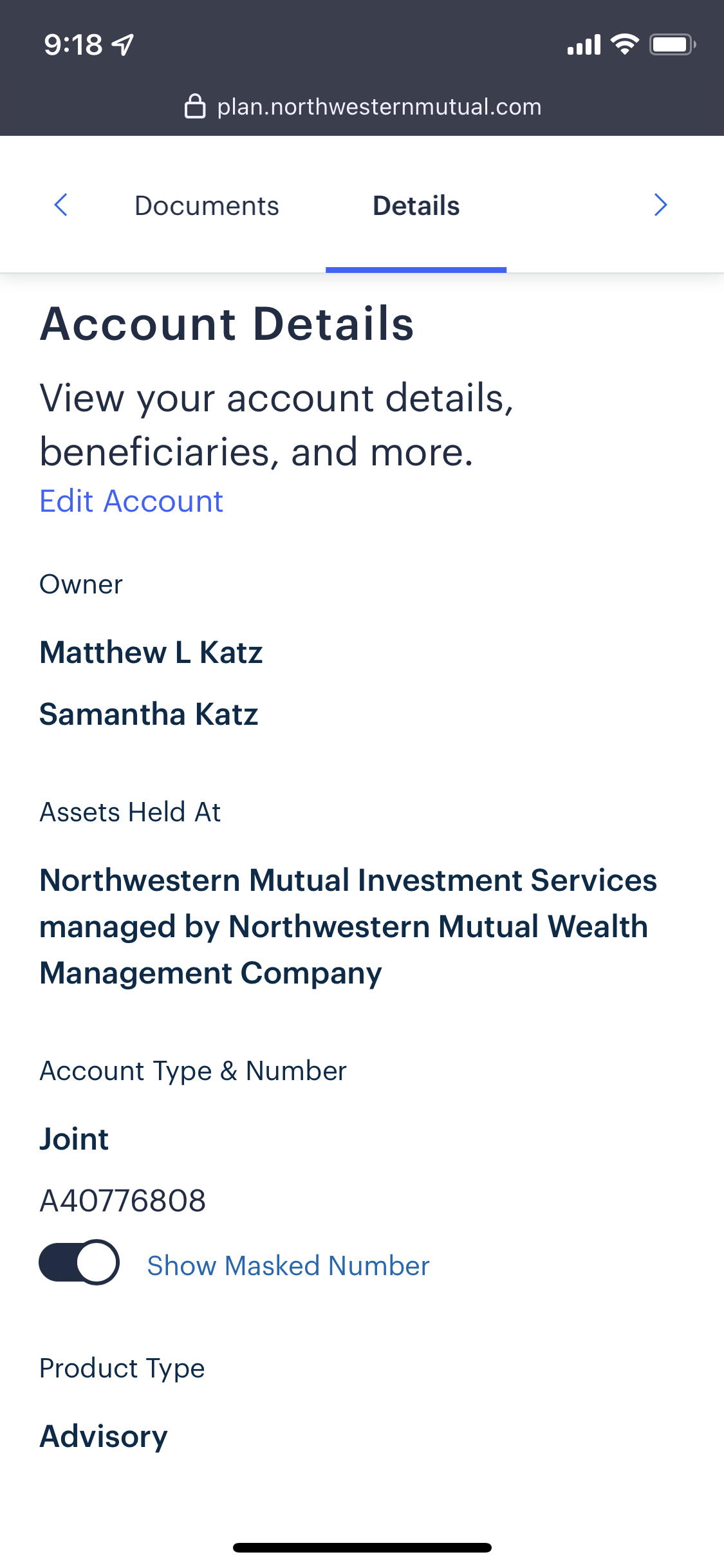
Task: Tap the battery status icon
Action: [673, 44]
